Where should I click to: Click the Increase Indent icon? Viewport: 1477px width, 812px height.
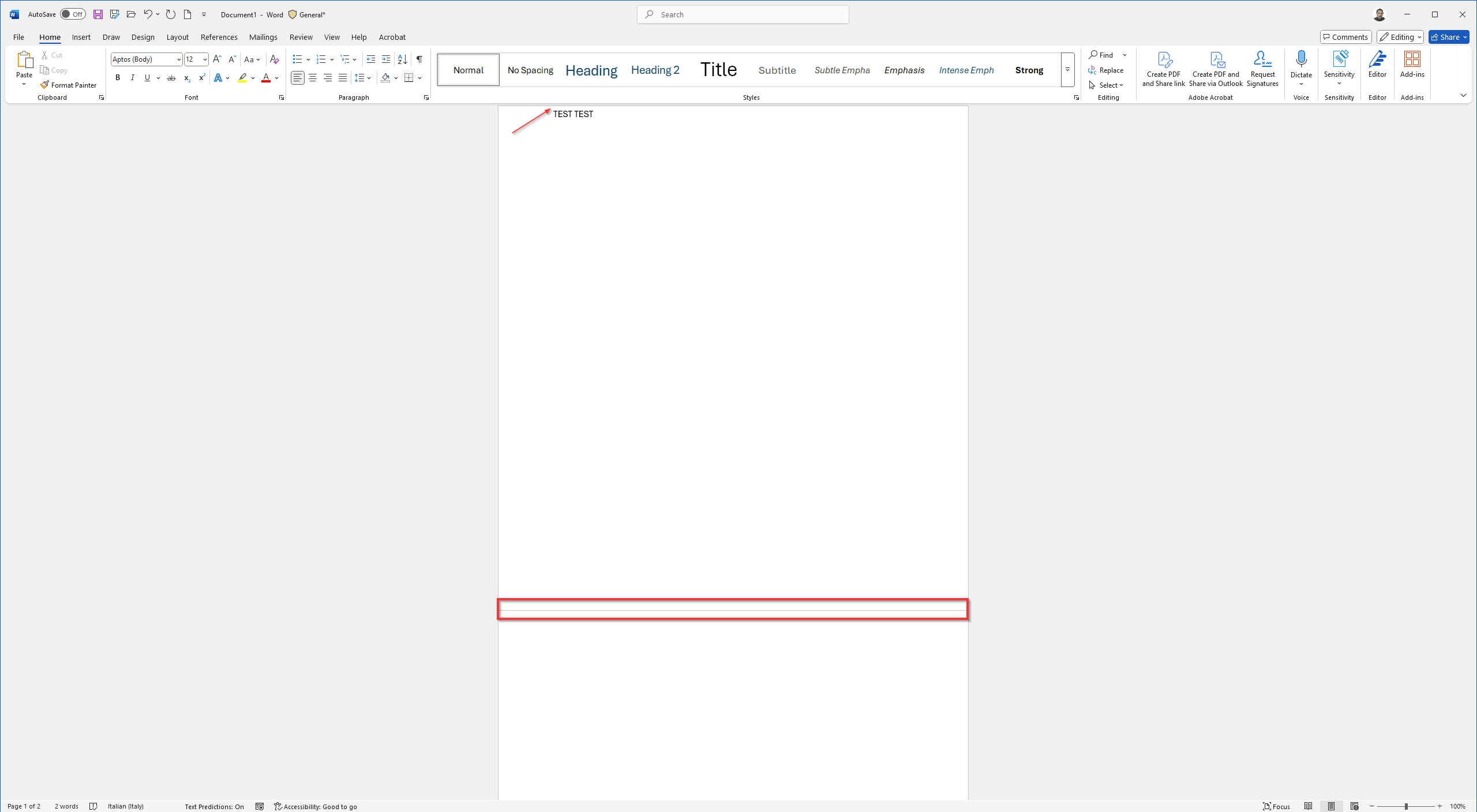[386, 59]
